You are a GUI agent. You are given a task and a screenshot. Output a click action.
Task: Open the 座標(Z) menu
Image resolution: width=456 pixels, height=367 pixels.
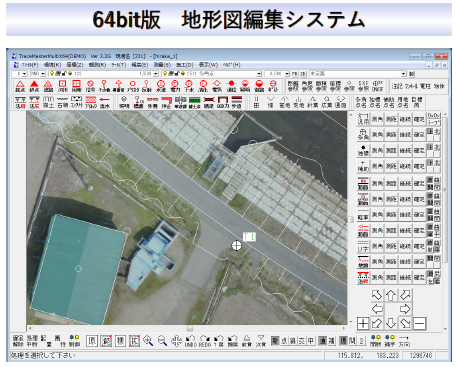75,65
